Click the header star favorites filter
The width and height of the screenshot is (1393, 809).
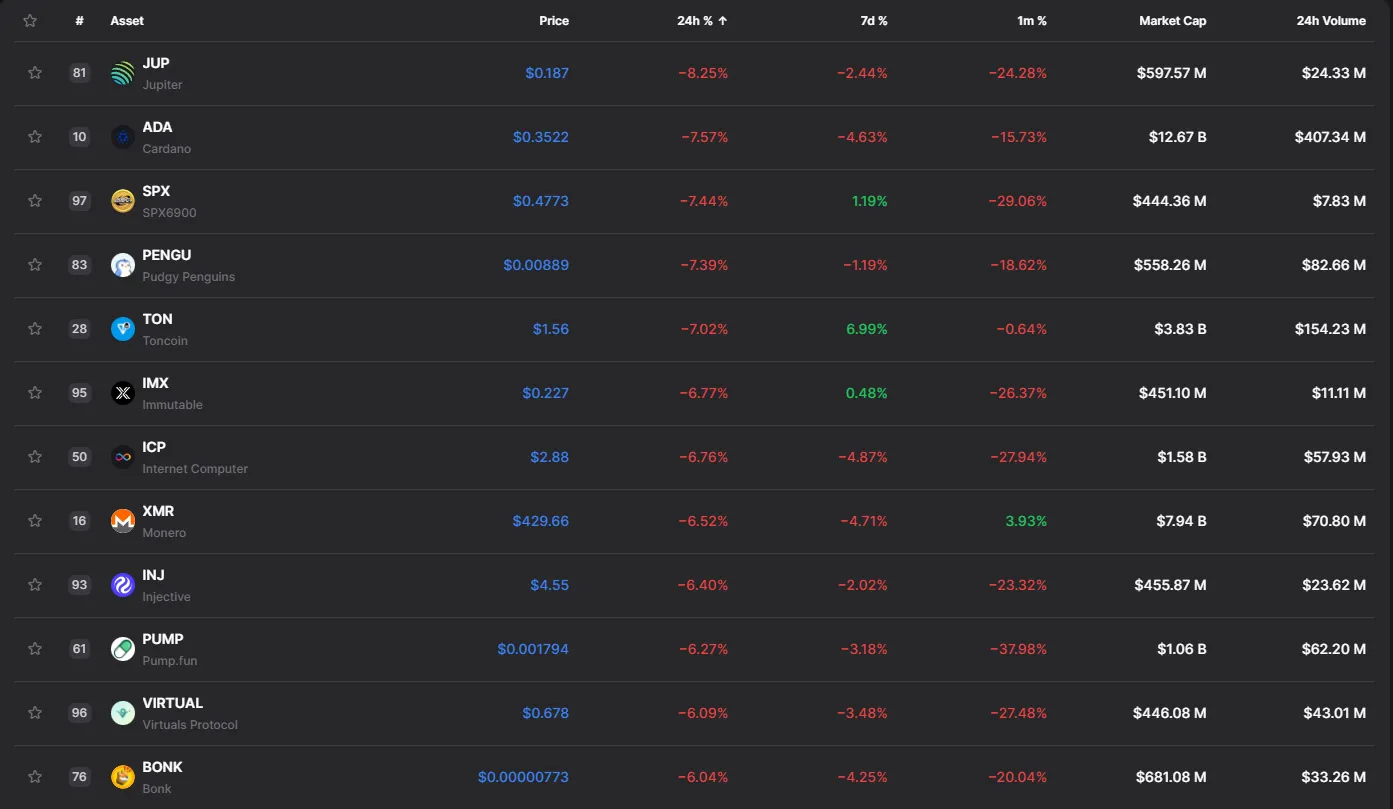coord(30,21)
